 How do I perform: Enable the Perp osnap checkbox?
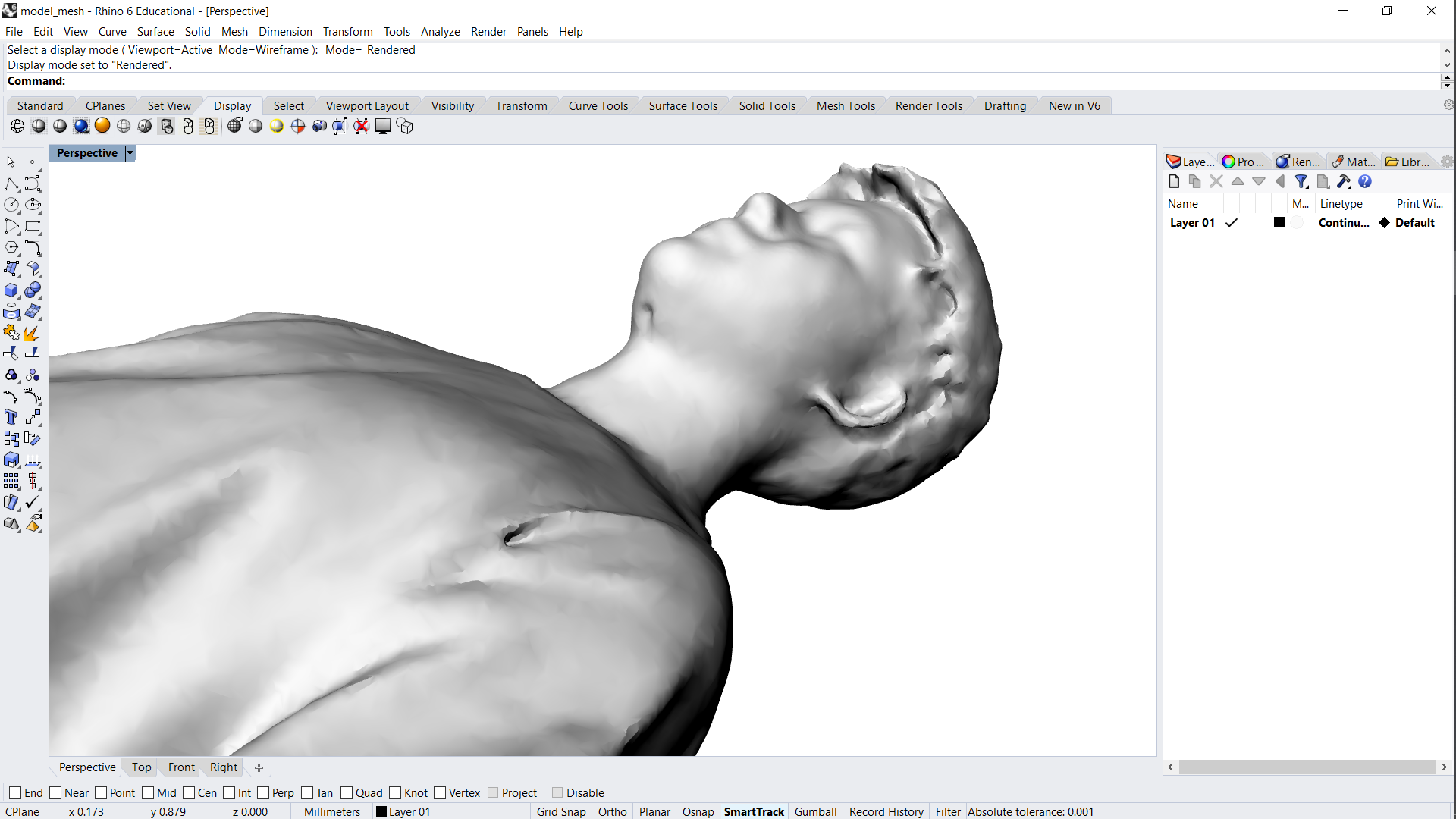tap(263, 792)
